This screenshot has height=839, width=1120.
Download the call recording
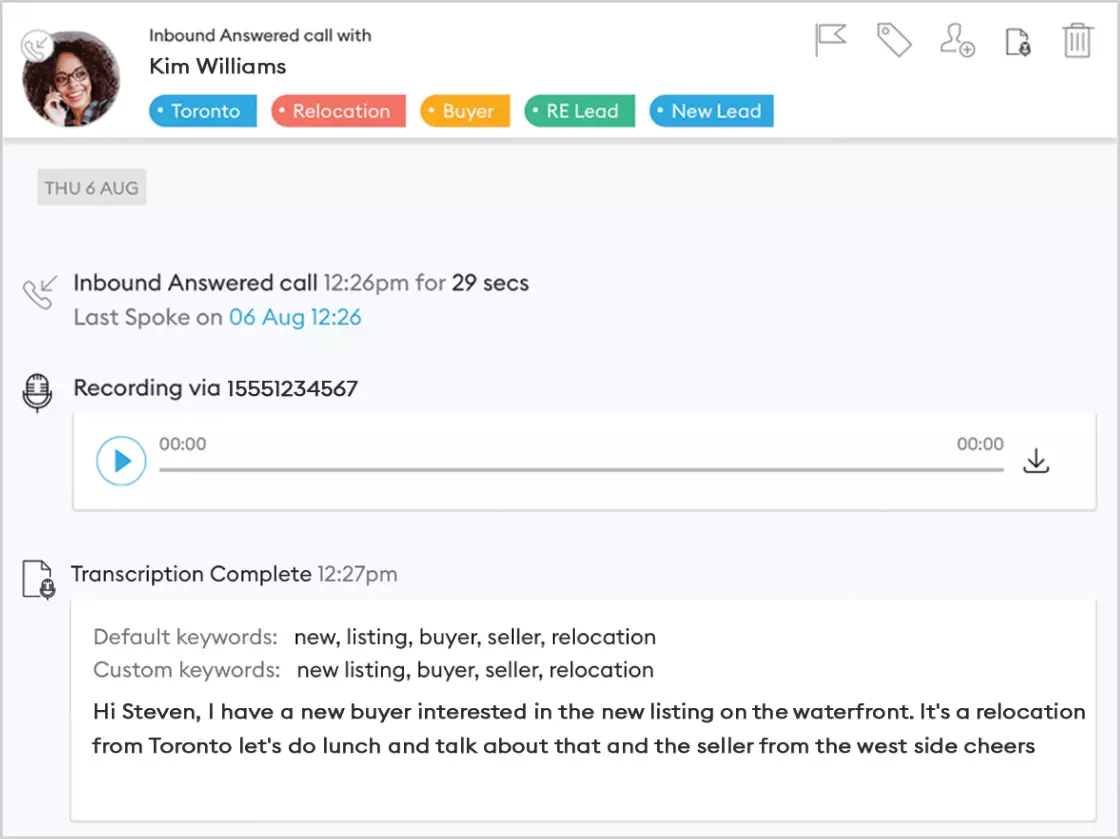tap(1036, 461)
